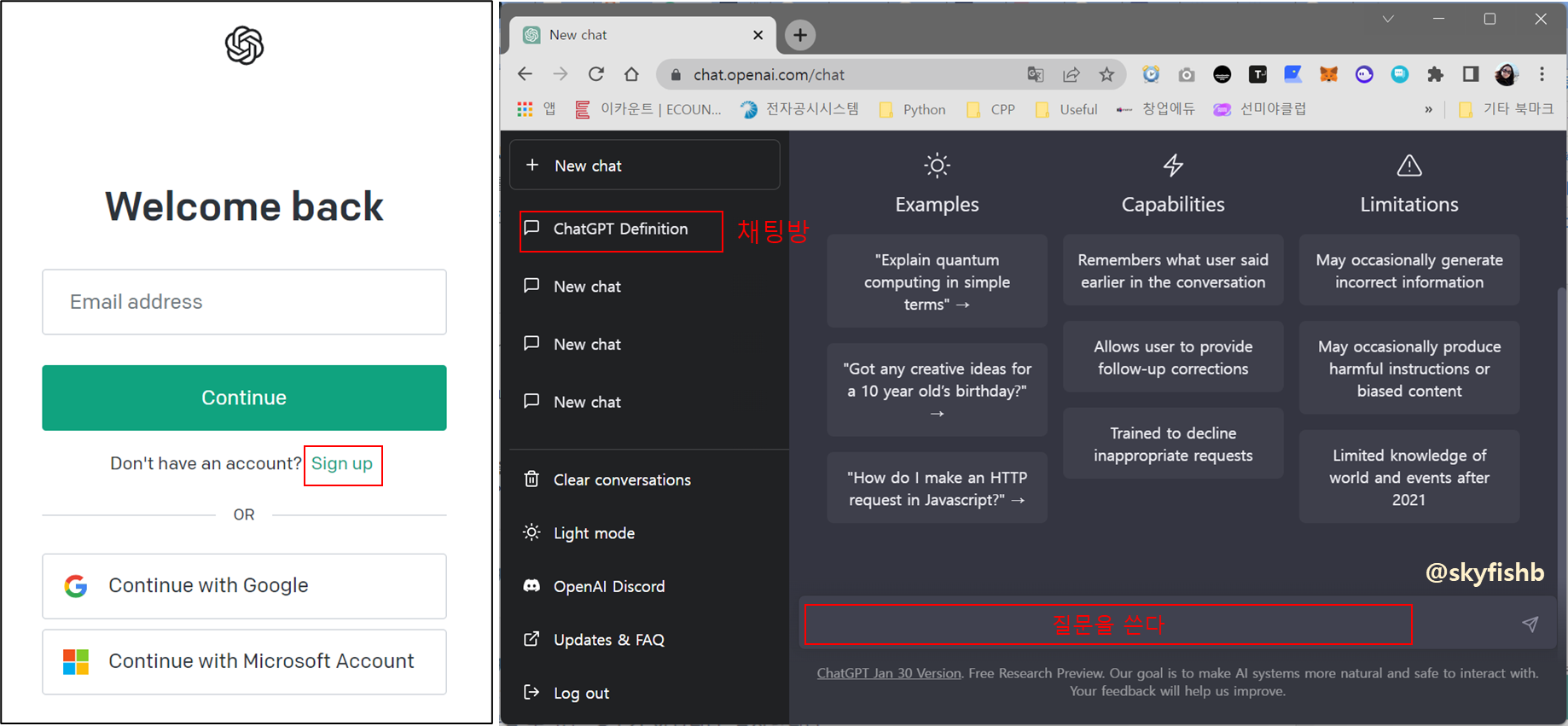Click the green Continue button
The width and height of the screenshot is (1568, 726).
pos(244,398)
